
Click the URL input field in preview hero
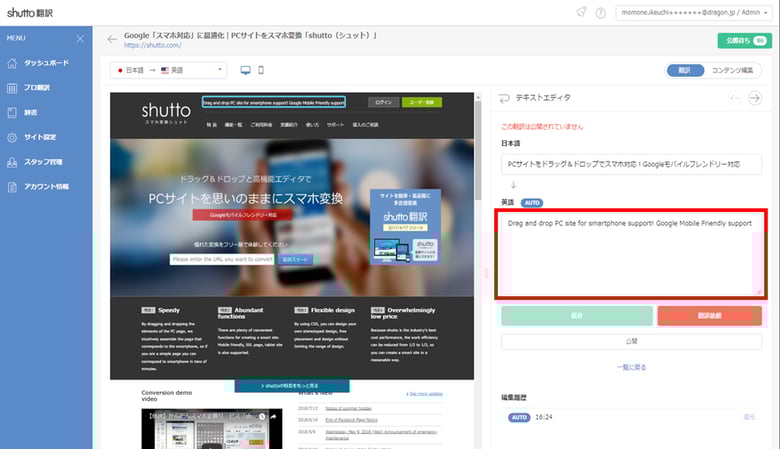222,260
